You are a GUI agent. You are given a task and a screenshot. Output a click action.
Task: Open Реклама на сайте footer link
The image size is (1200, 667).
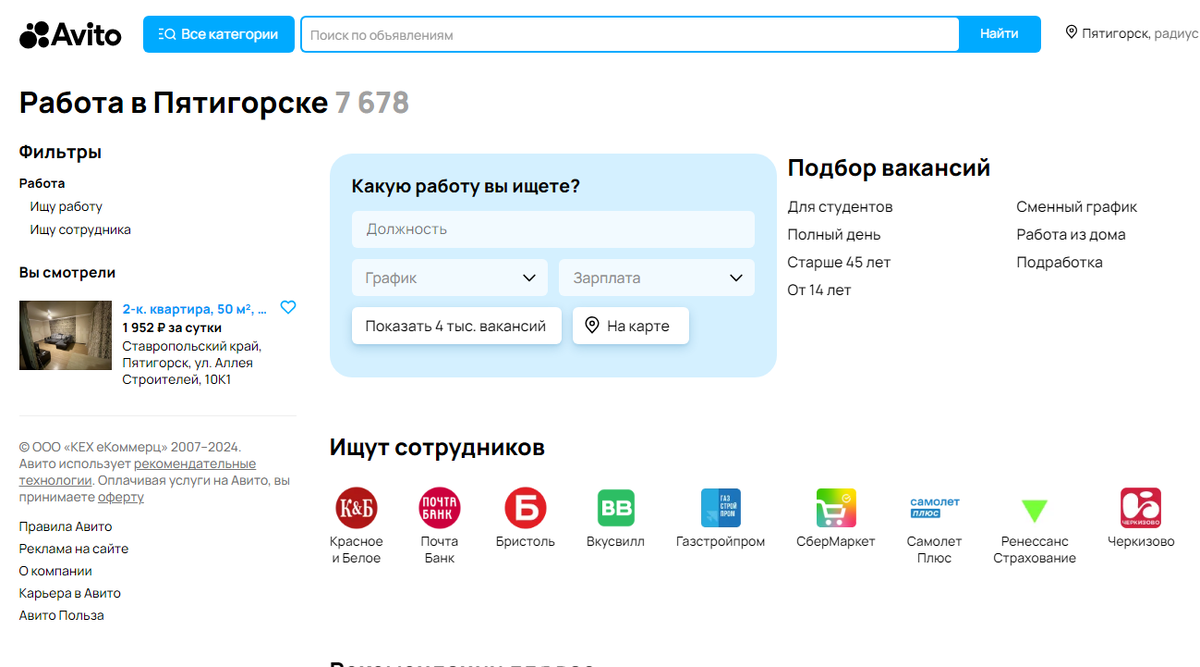click(x=74, y=548)
